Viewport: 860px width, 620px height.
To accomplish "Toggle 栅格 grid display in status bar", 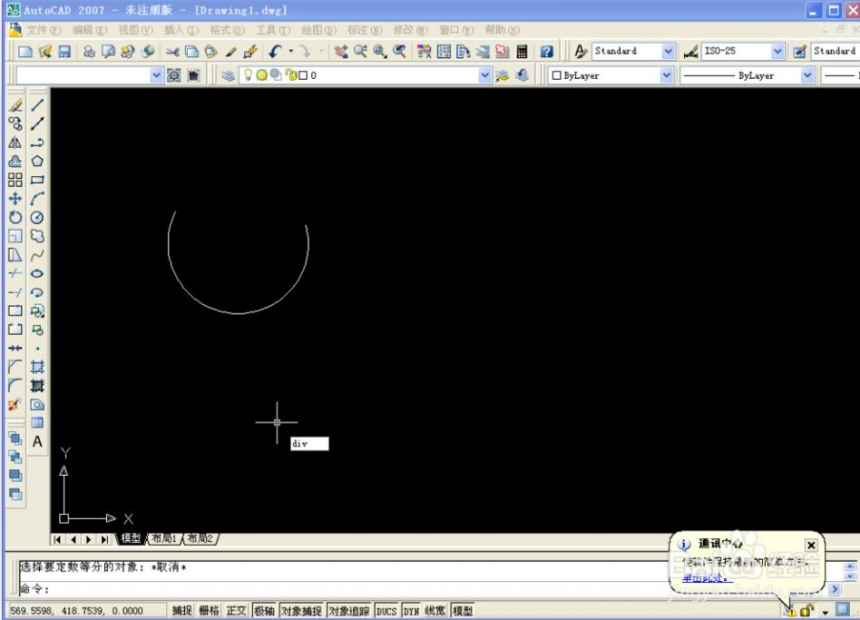I will coord(208,611).
